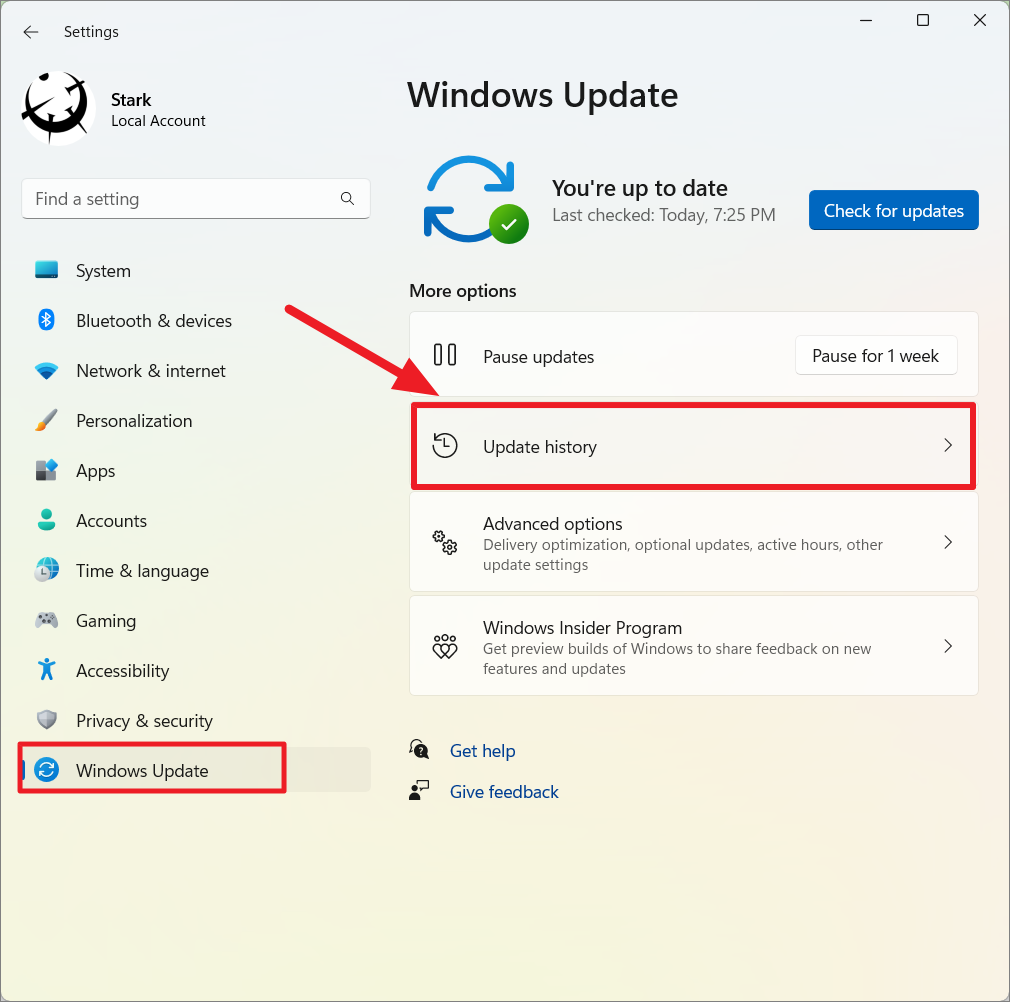Click the Gaming controller icon
The image size is (1010, 1002).
point(46,620)
